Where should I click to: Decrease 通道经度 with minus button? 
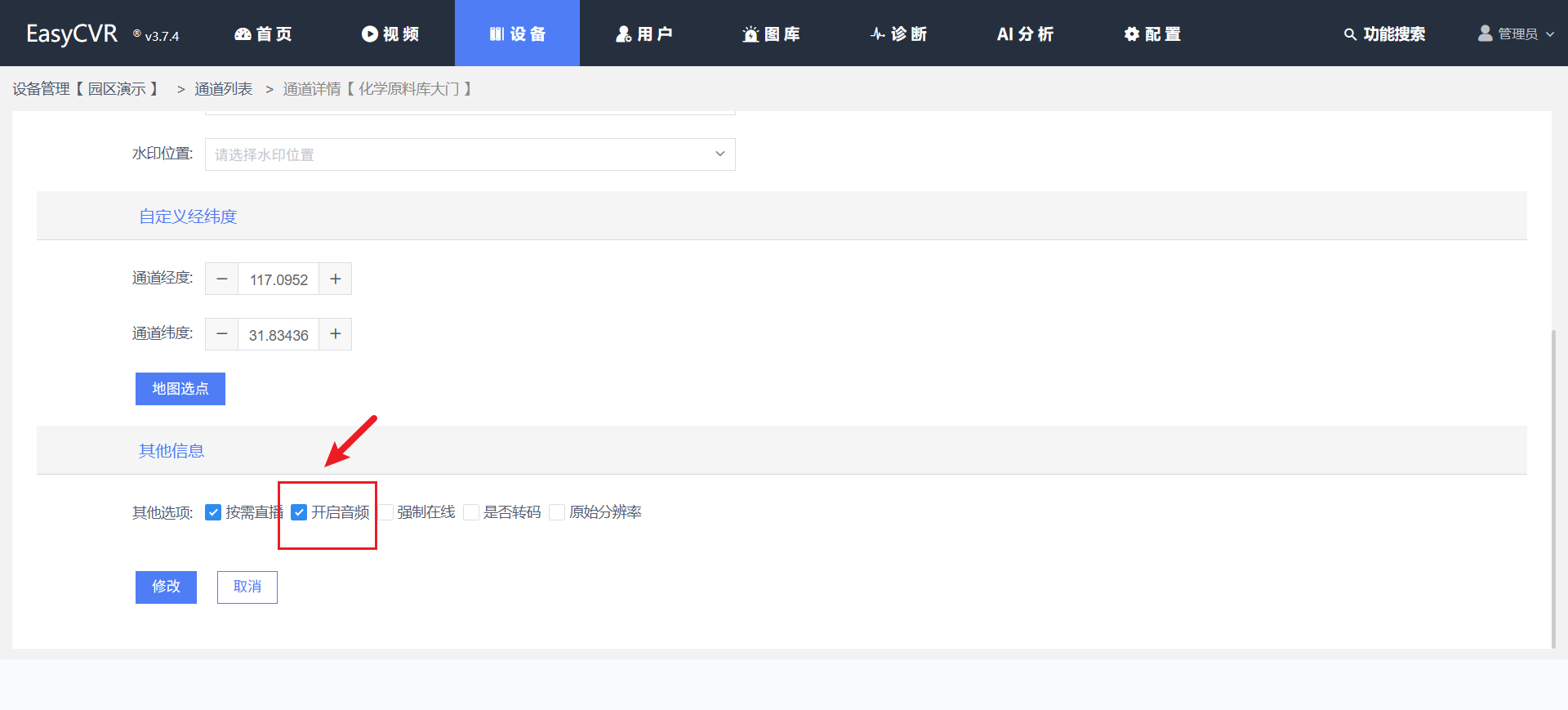pos(221,279)
